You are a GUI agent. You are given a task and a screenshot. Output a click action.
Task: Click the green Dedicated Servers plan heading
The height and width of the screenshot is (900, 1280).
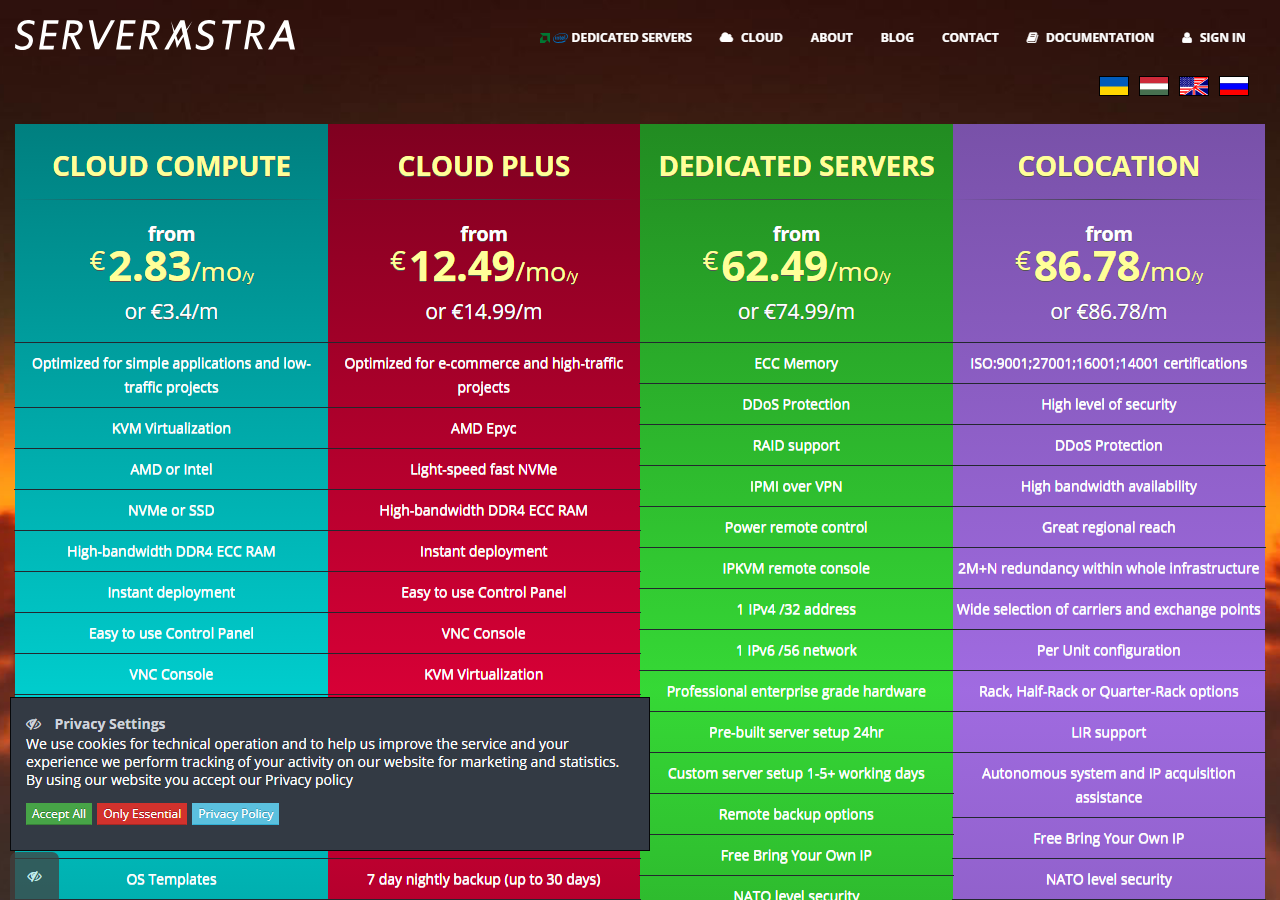pos(797,166)
